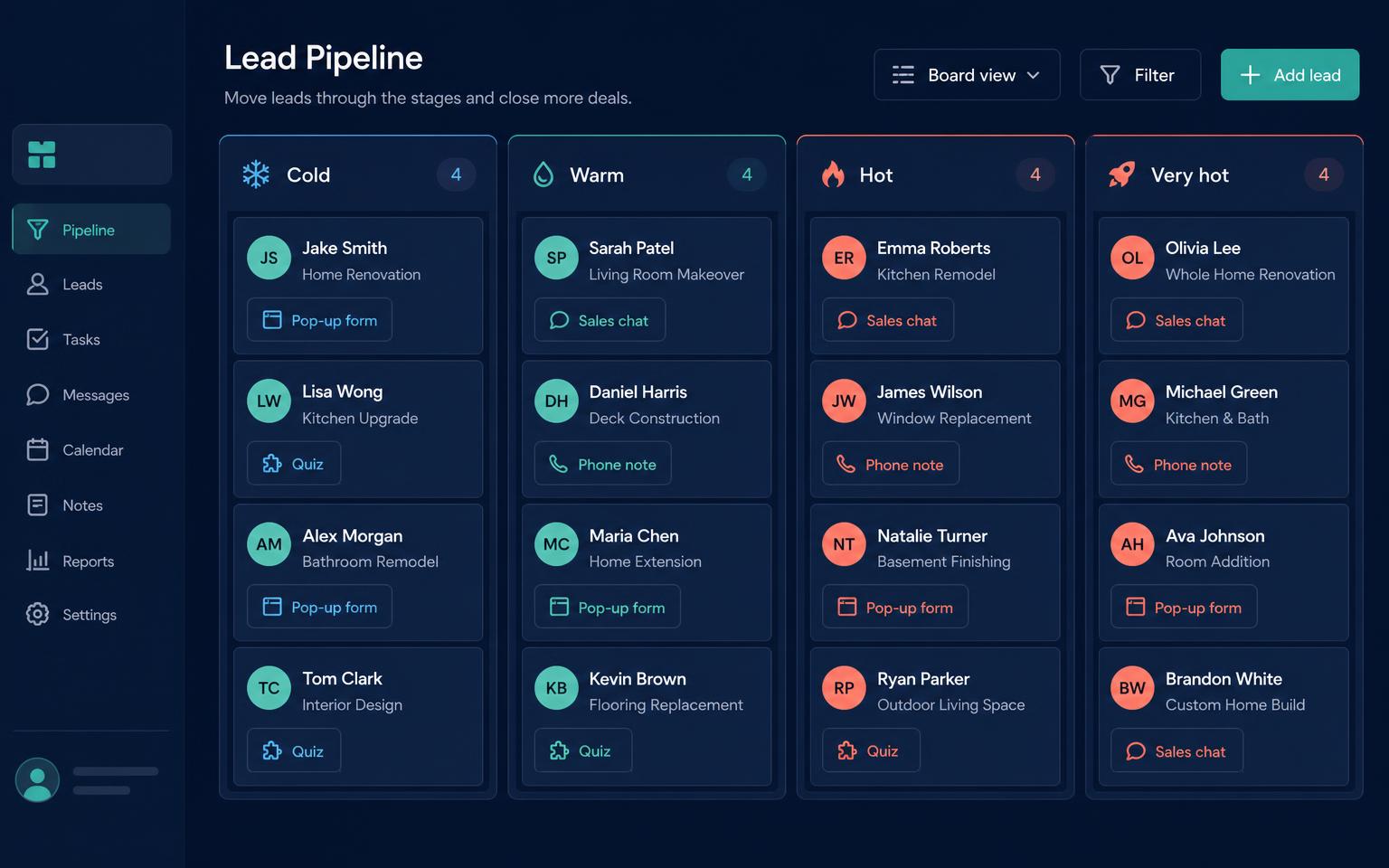Click Tom Clark's Quiz tag
The width and height of the screenshot is (1389, 868).
pos(294,750)
